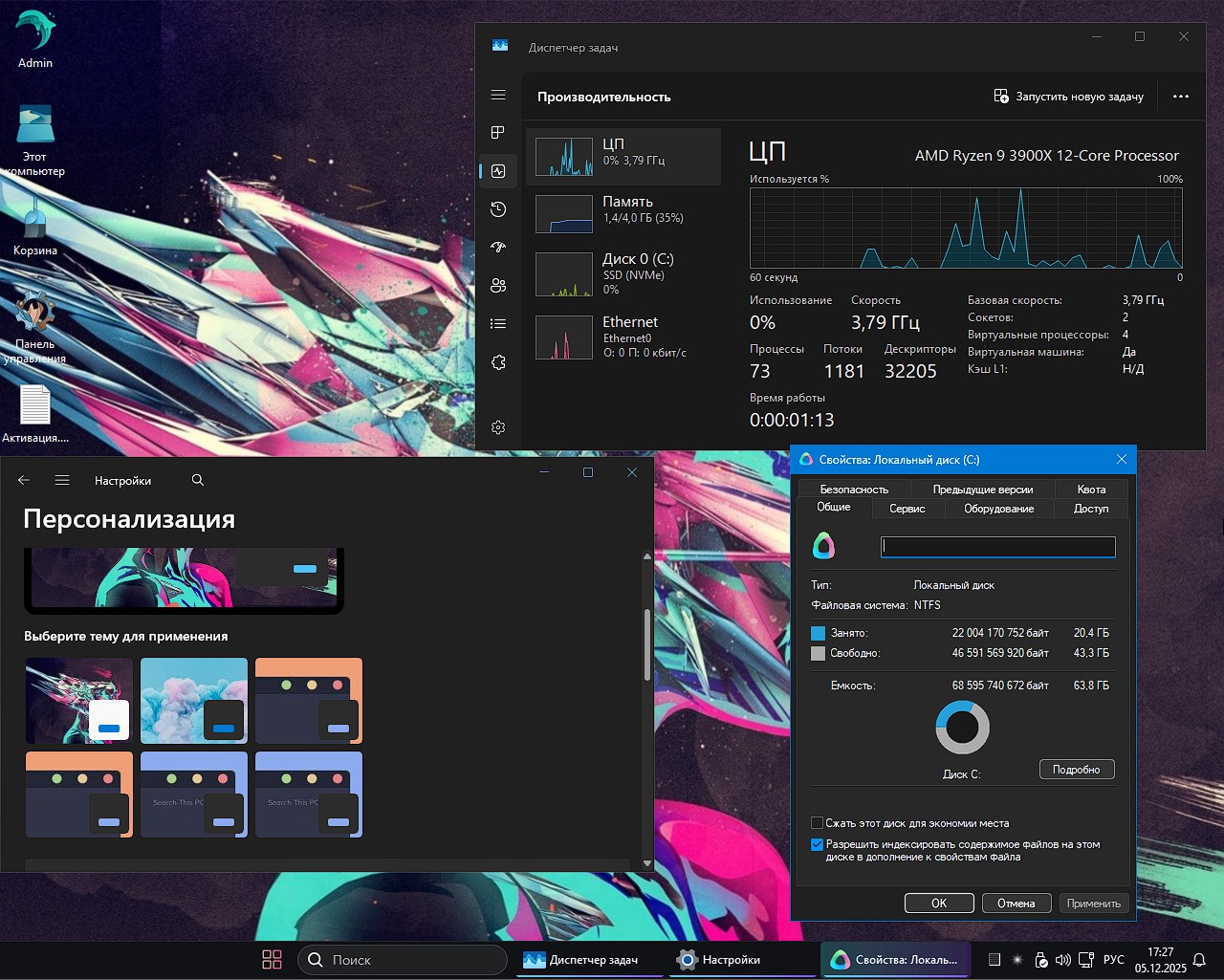Screen dimensions: 1224x980
Task: Click the Подробно button
Action: pyautogui.click(x=1077, y=769)
